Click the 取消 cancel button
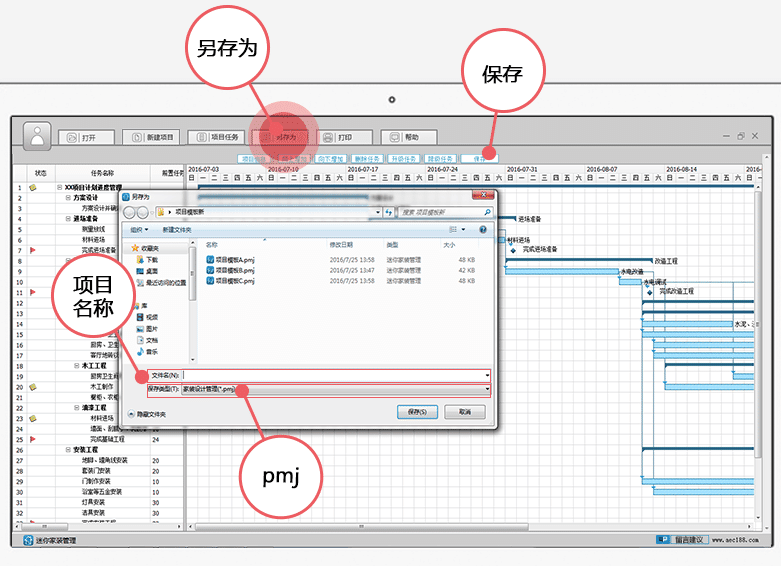 (x=464, y=412)
